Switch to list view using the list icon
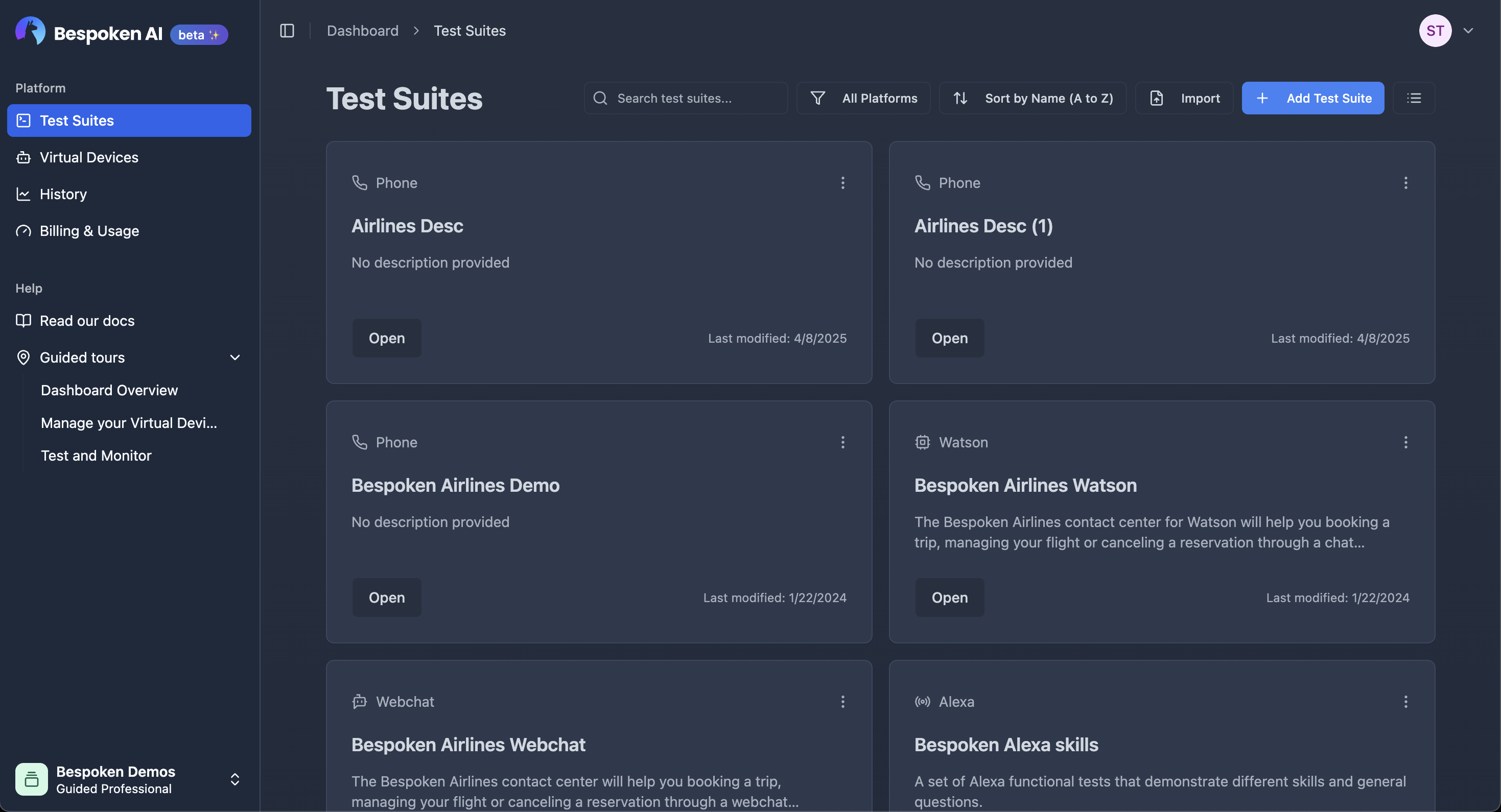1501x812 pixels. tap(1415, 98)
